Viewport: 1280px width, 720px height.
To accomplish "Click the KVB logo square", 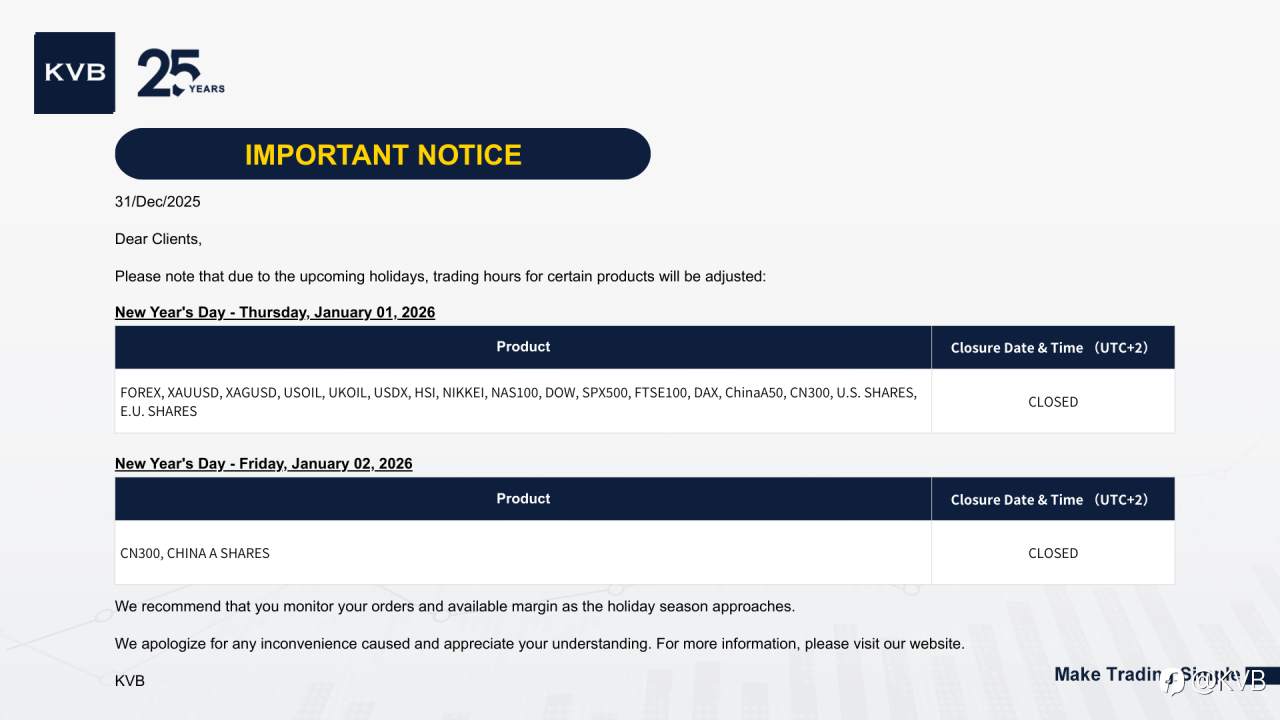I will point(74,72).
